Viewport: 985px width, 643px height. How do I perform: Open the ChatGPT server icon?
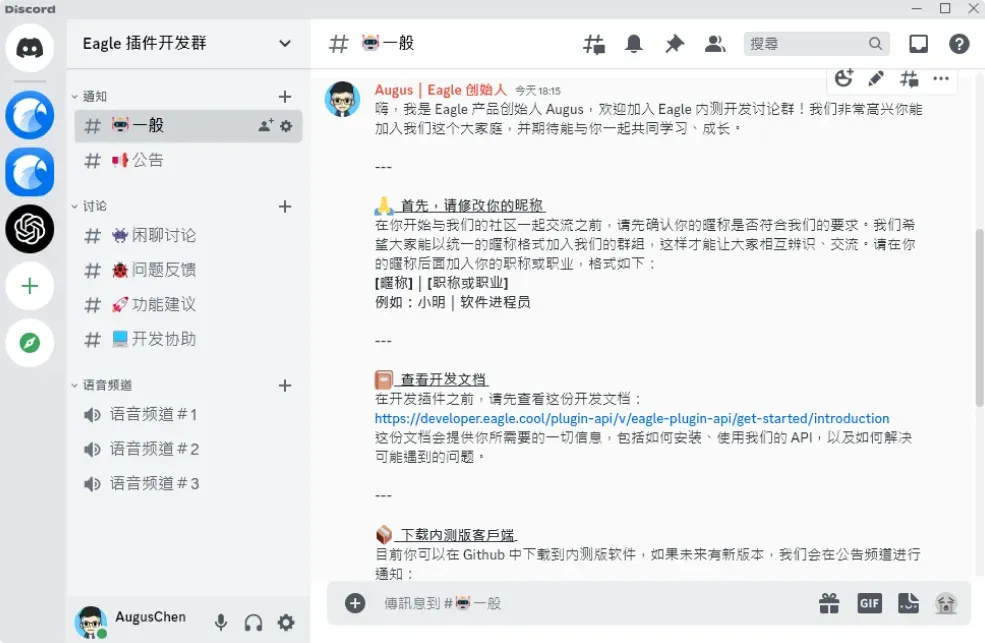point(30,229)
